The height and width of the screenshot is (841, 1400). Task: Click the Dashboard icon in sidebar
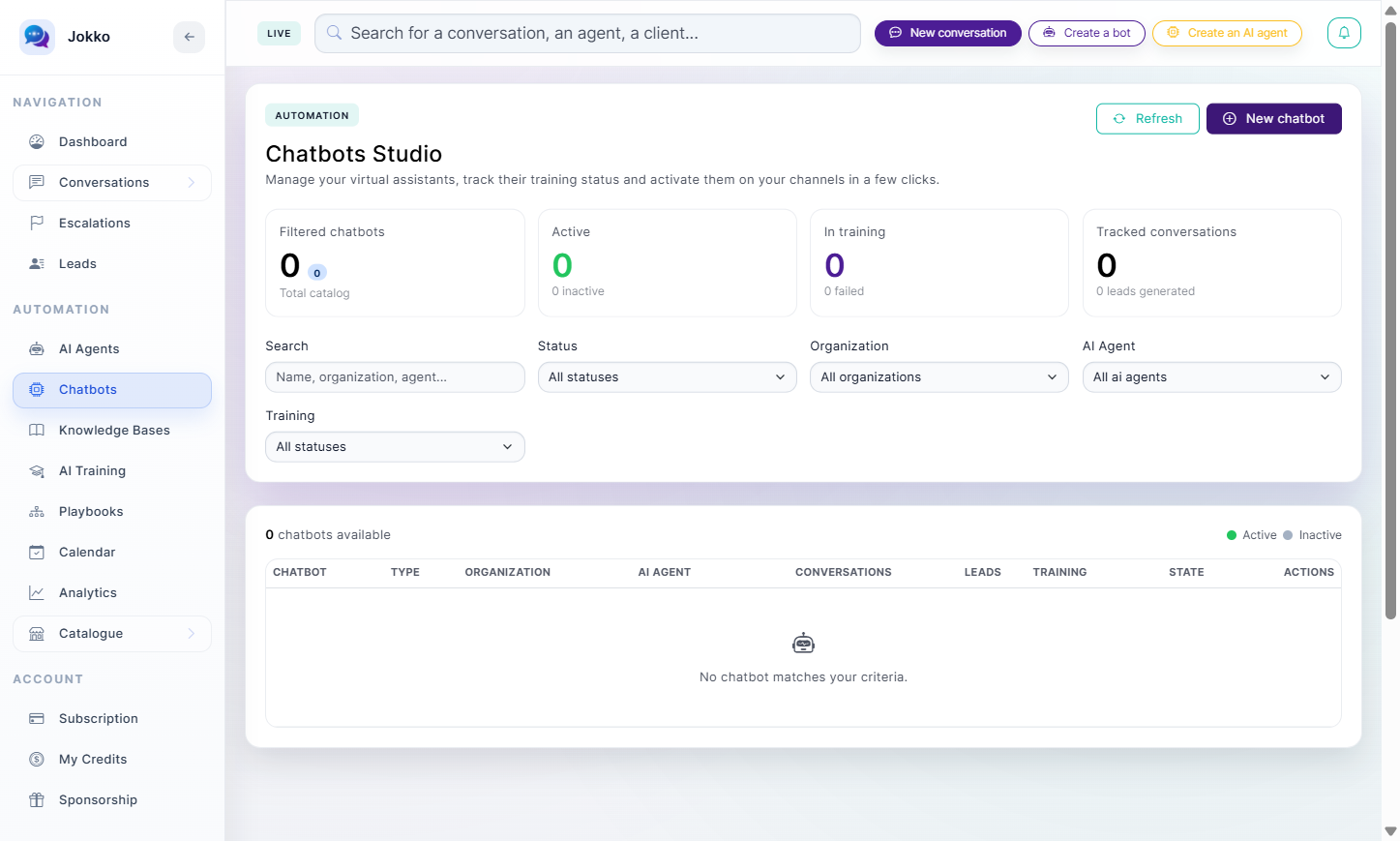coord(37,141)
